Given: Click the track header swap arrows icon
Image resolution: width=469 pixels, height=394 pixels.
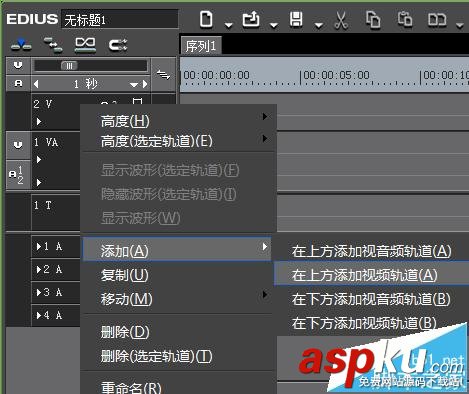Looking at the screenshot, I should (x=163, y=75).
